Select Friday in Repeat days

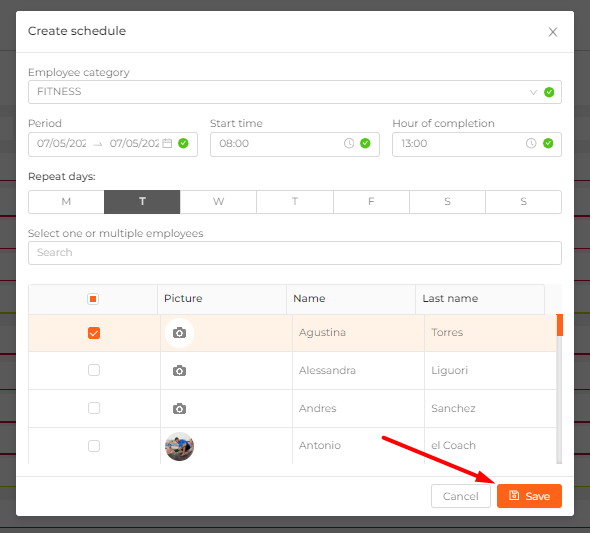371,202
